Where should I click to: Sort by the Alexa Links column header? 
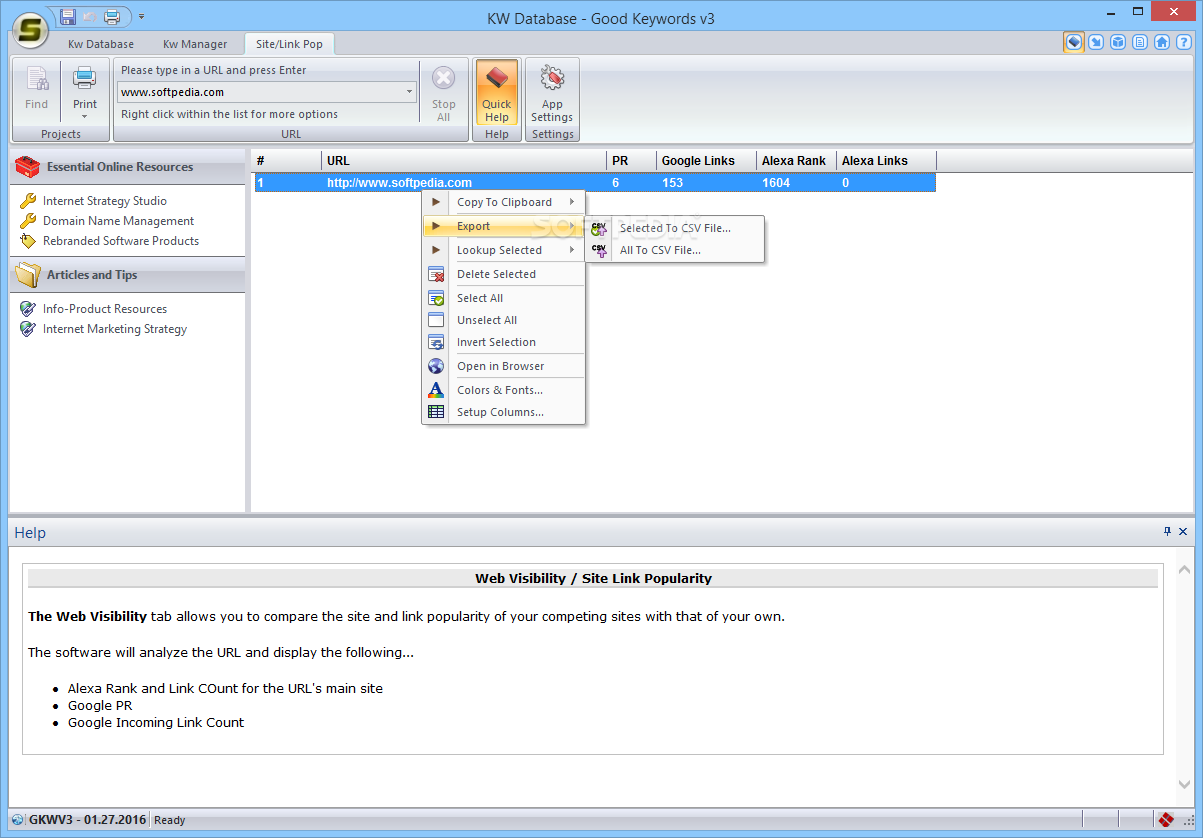[886, 160]
